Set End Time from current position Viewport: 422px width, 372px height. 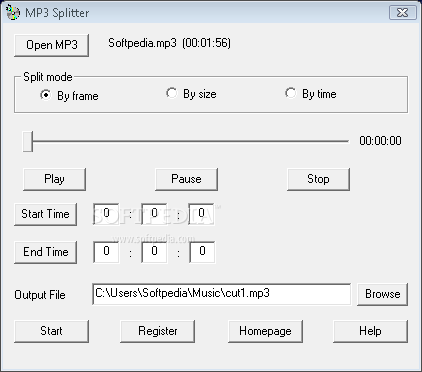(x=46, y=252)
